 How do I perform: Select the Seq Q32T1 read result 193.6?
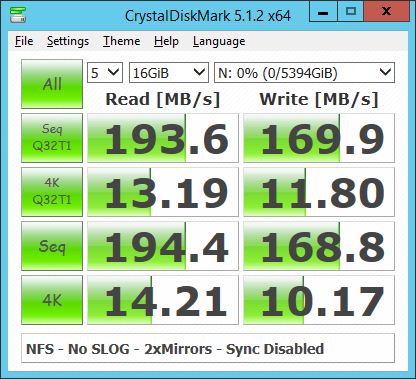point(163,138)
